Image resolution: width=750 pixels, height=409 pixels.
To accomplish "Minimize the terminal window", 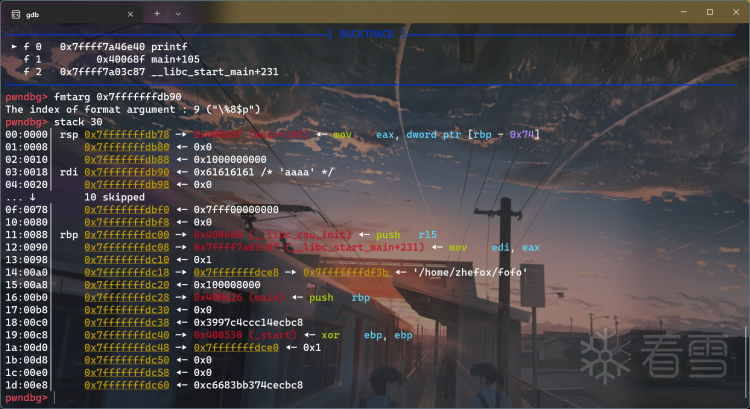I will 684,11.
